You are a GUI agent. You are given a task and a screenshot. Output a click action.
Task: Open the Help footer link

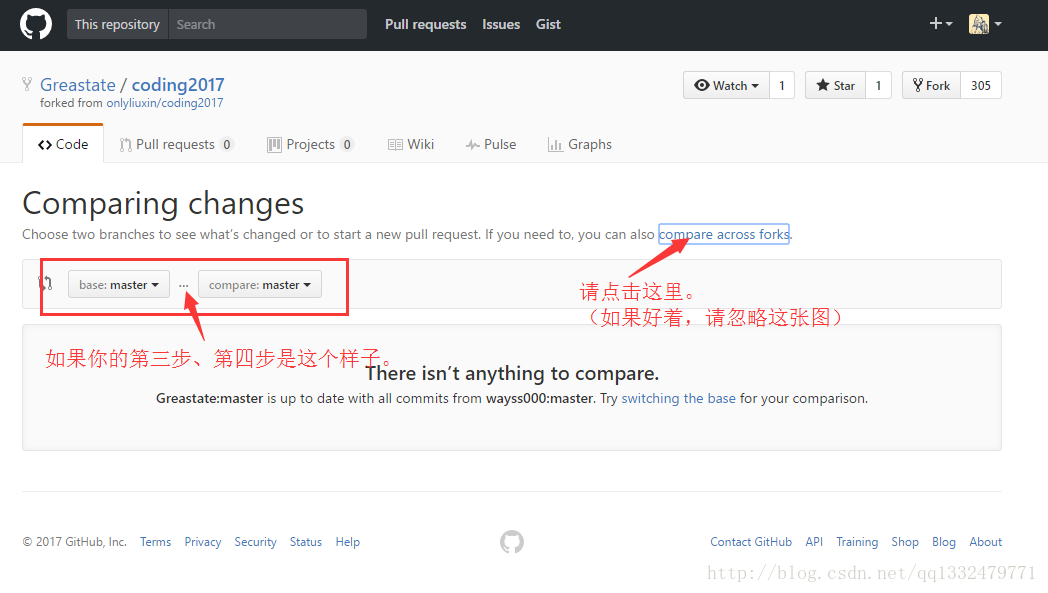[348, 542]
